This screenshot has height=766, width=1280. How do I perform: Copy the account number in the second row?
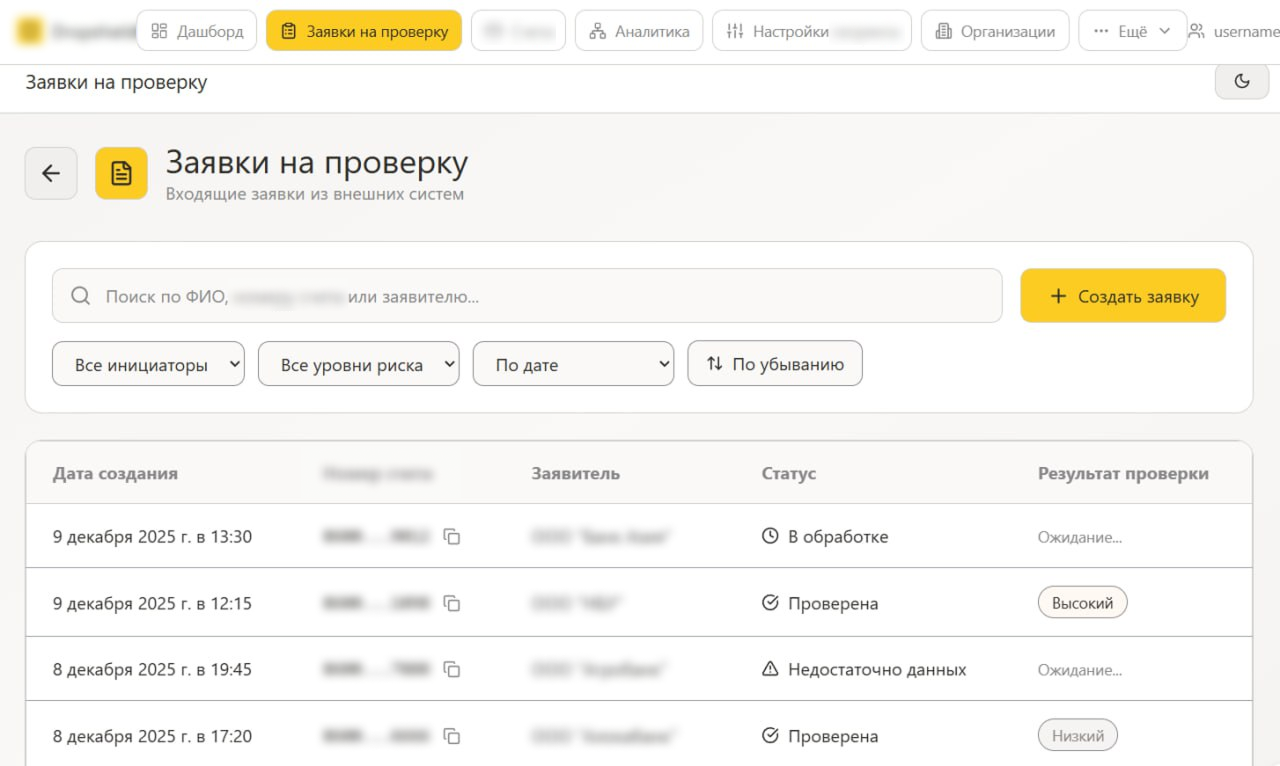[x=451, y=603]
